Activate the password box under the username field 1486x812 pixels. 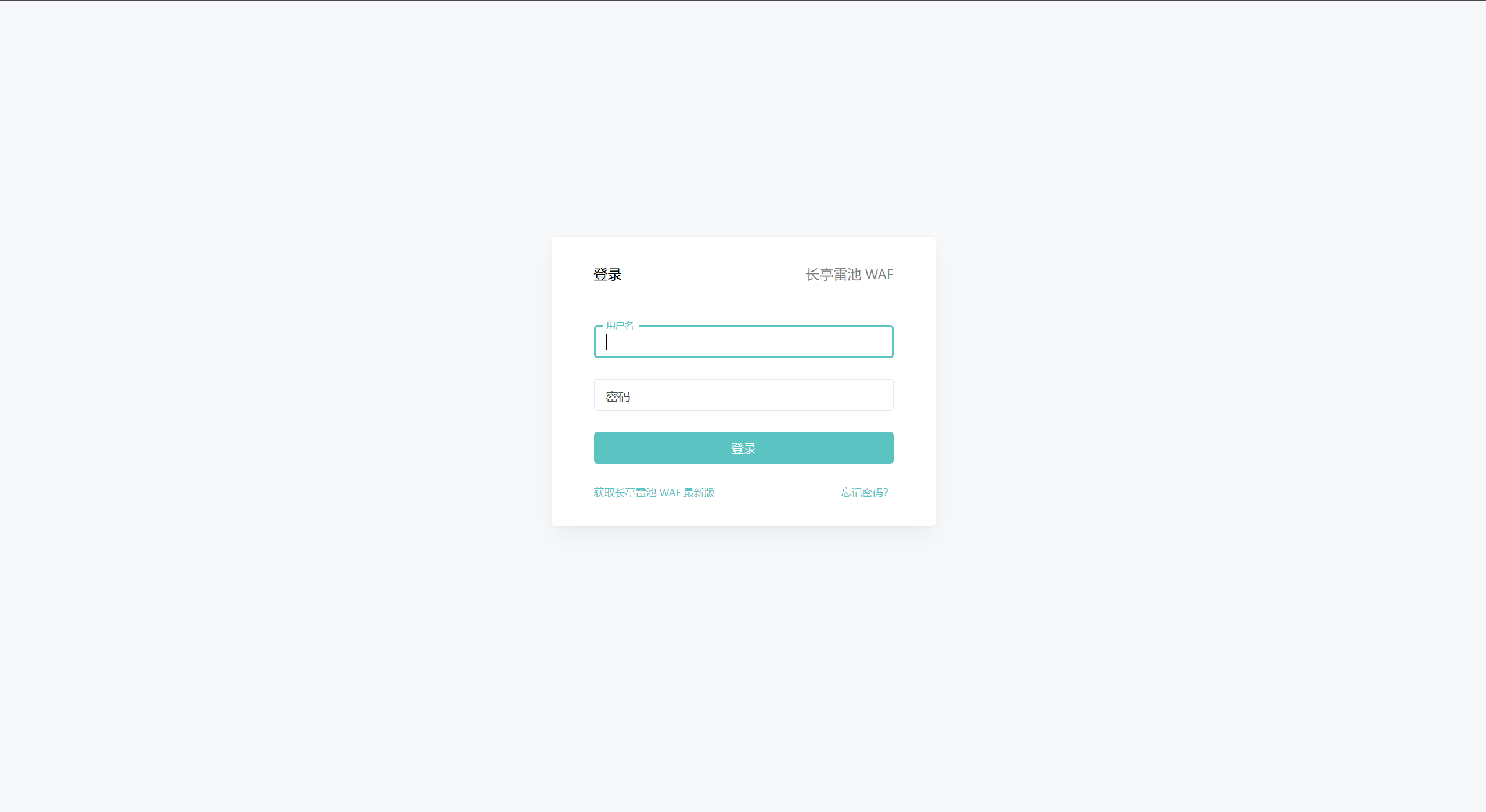pyautogui.click(x=743, y=395)
